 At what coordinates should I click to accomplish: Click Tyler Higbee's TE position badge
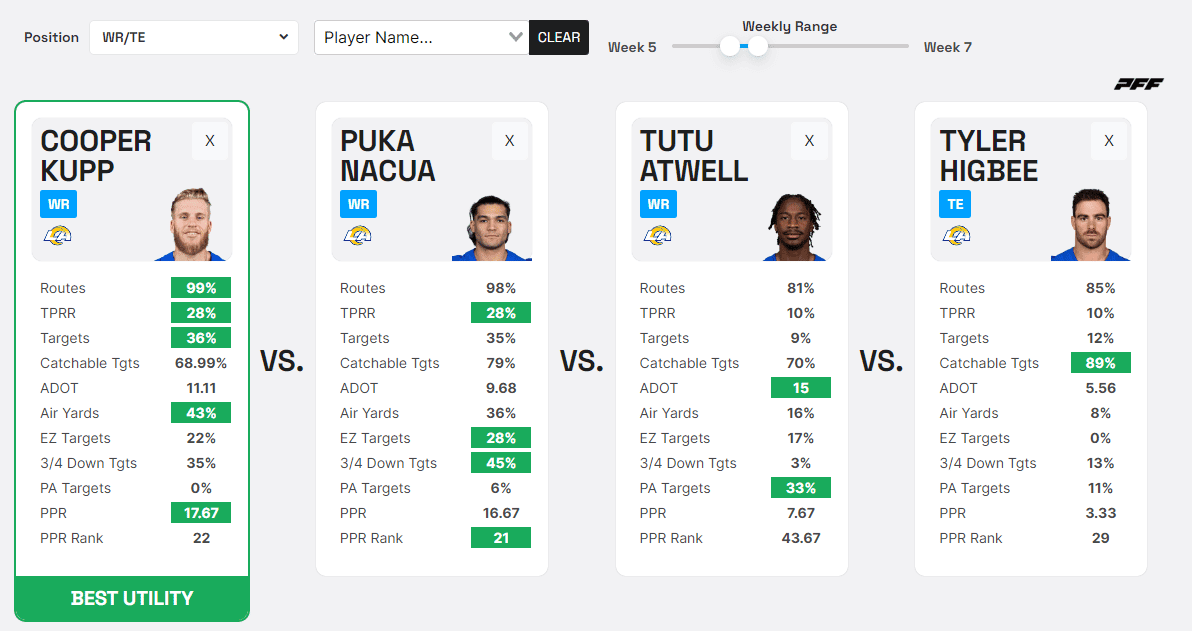click(955, 204)
